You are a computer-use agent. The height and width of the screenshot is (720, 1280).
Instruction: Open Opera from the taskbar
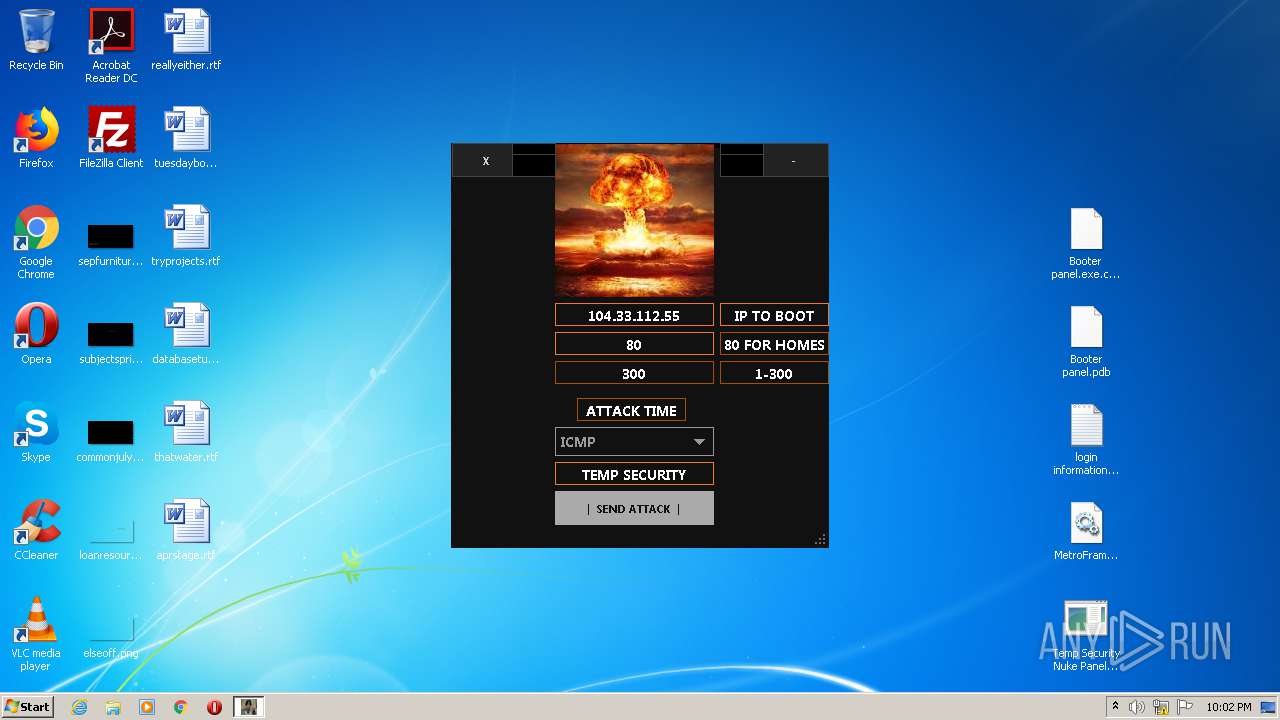(214, 707)
